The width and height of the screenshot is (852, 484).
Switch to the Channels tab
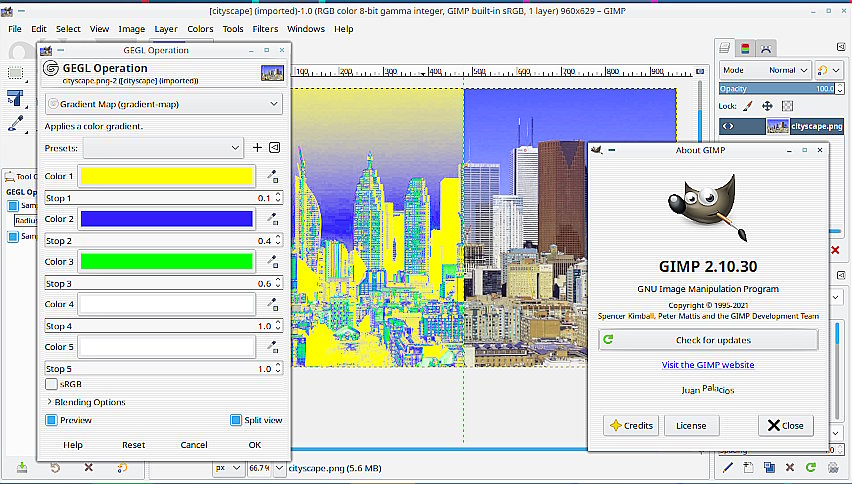pyautogui.click(x=745, y=49)
